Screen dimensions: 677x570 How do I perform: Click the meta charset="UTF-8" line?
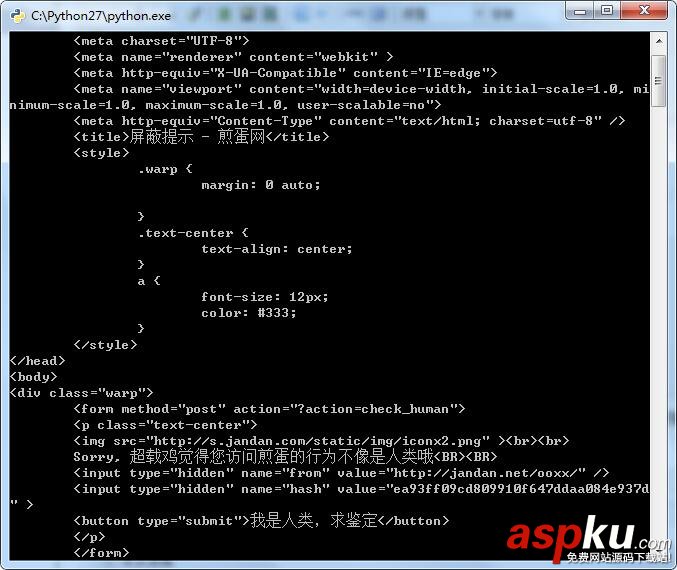pyautogui.click(x=161, y=41)
